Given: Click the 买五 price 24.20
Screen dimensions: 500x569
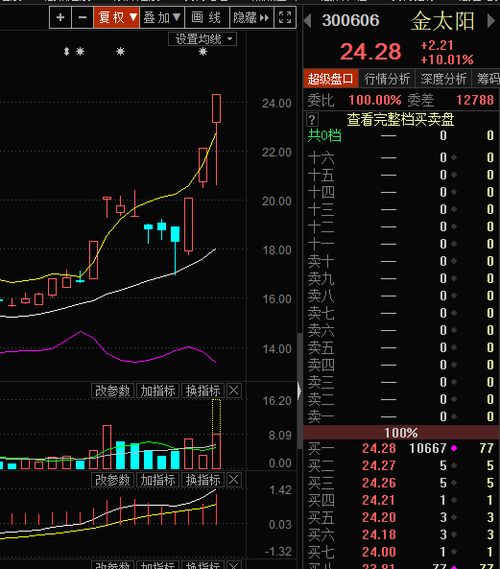Looking at the screenshot, I should tap(378, 517).
